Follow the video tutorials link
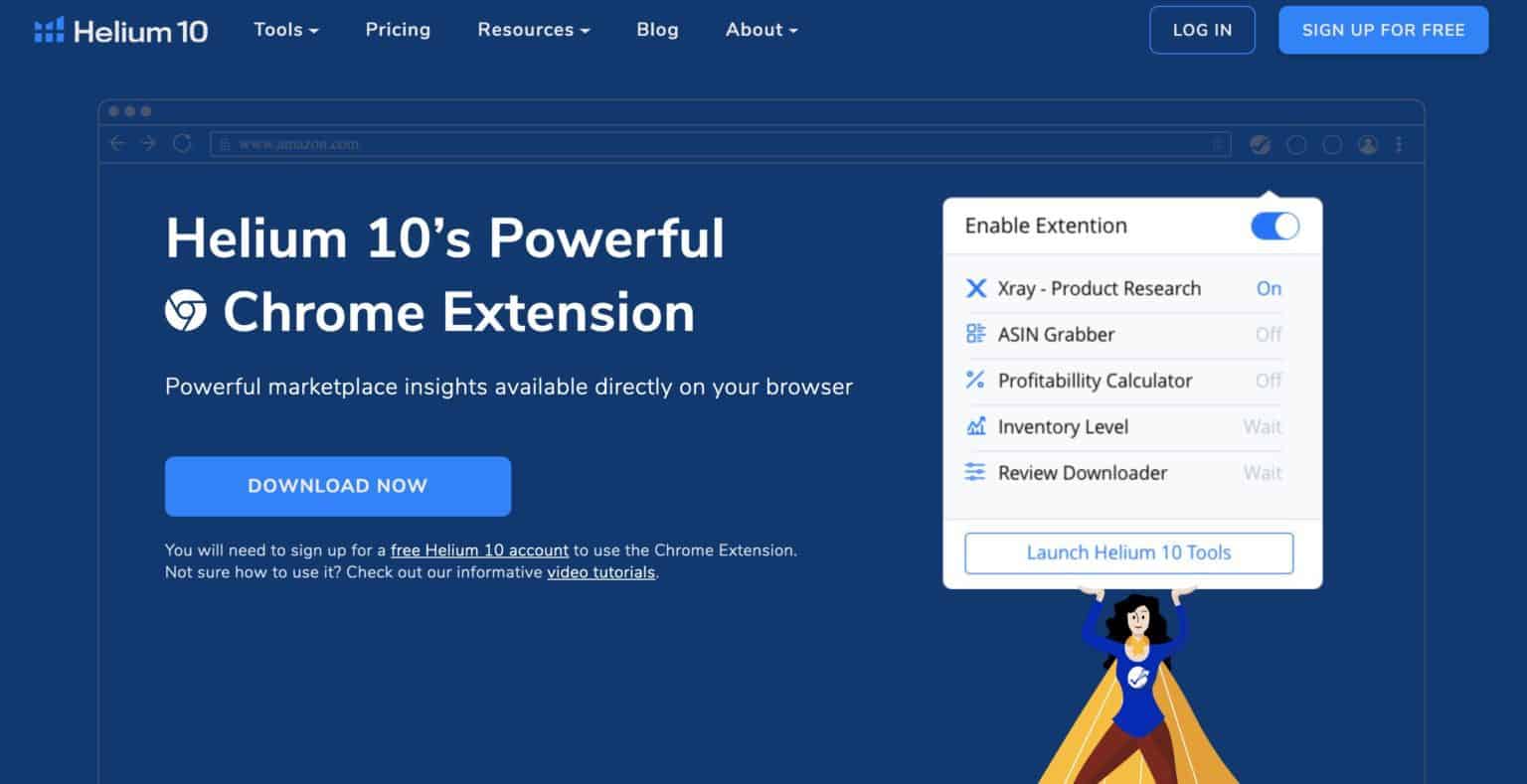The width and height of the screenshot is (1527, 784). point(600,571)
